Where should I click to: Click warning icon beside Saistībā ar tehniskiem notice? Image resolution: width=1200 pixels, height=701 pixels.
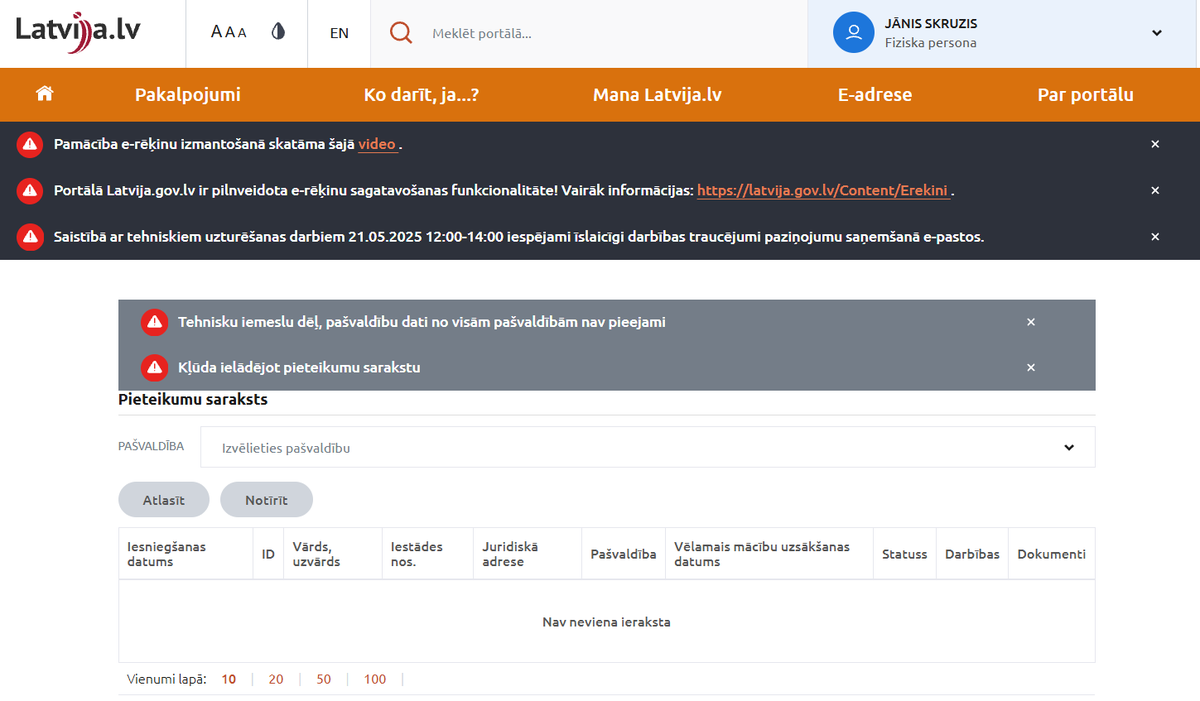[30, 237]
